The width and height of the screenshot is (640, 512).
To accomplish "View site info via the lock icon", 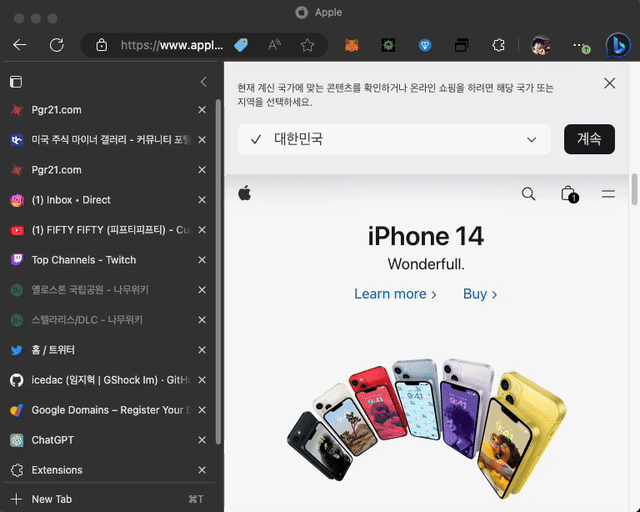I will [102, 45].
